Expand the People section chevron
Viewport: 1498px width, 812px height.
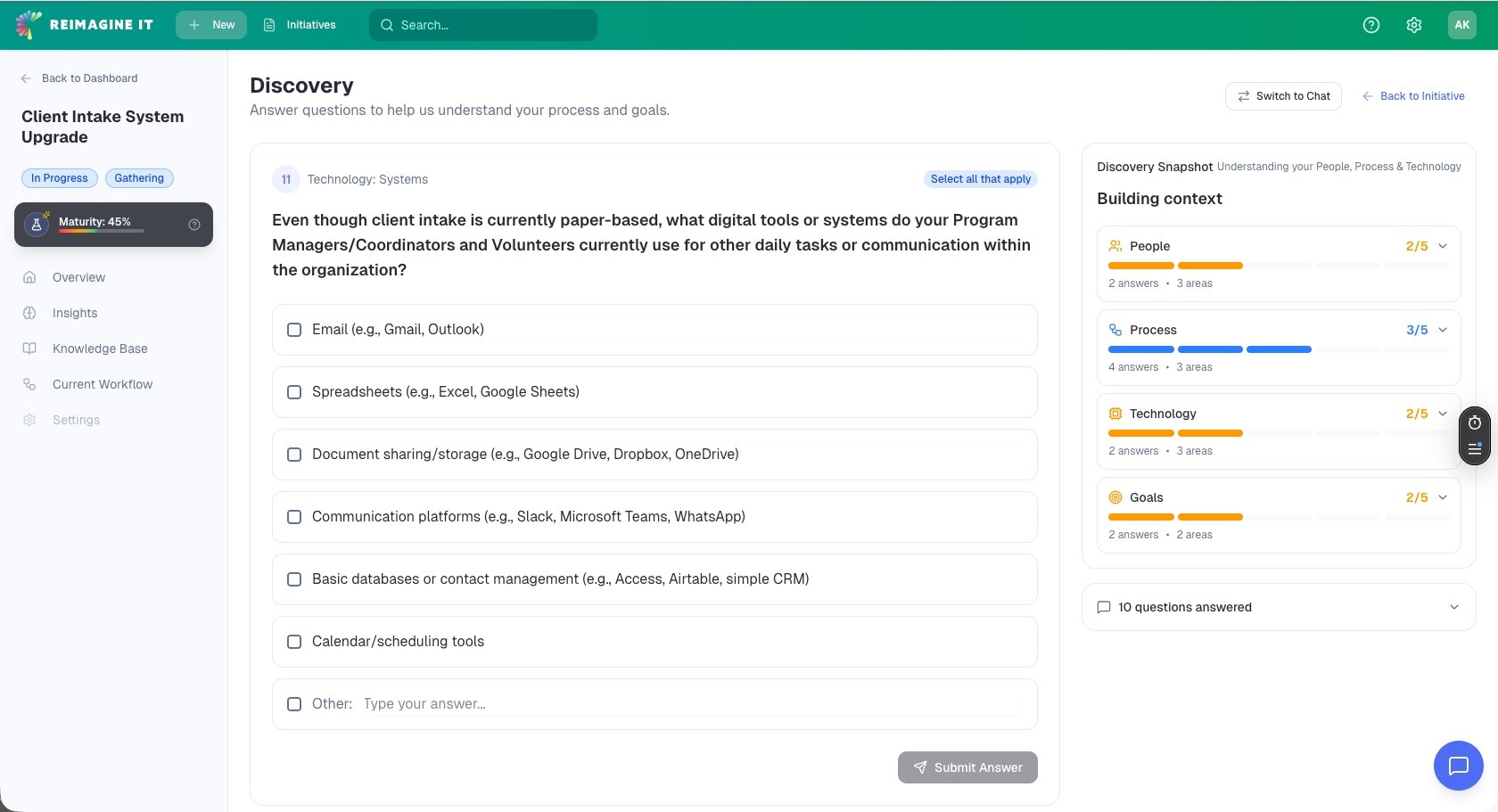[x=1444, y=246]
